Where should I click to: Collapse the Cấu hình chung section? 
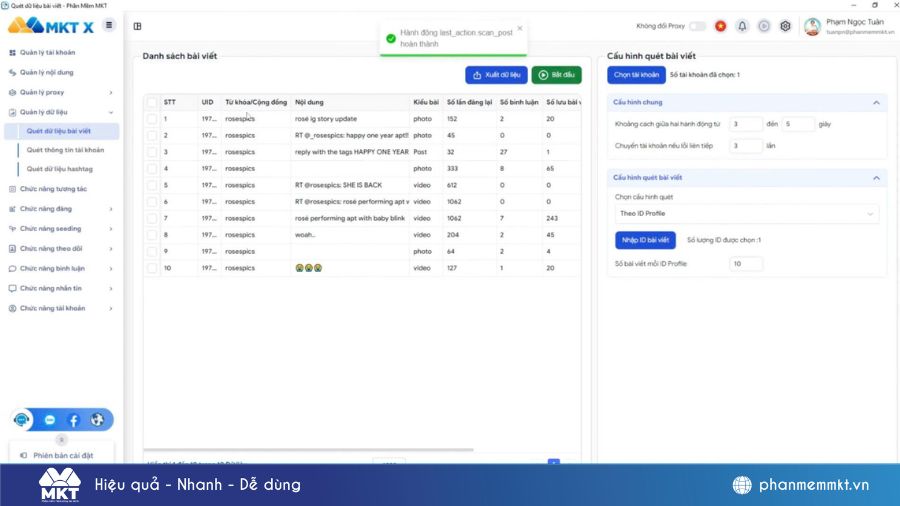click(876, 102)
